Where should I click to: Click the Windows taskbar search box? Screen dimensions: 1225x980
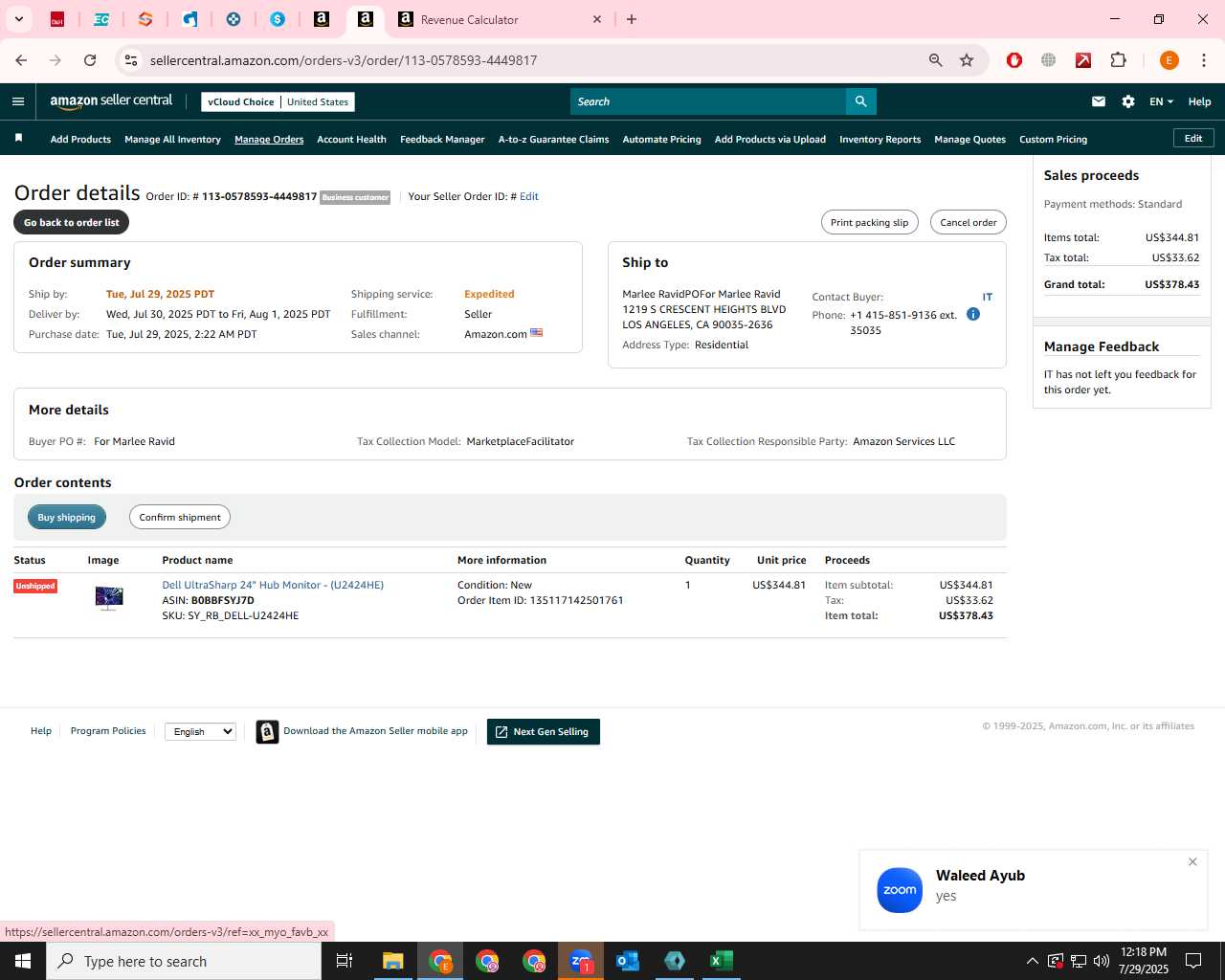pos(184,961)
